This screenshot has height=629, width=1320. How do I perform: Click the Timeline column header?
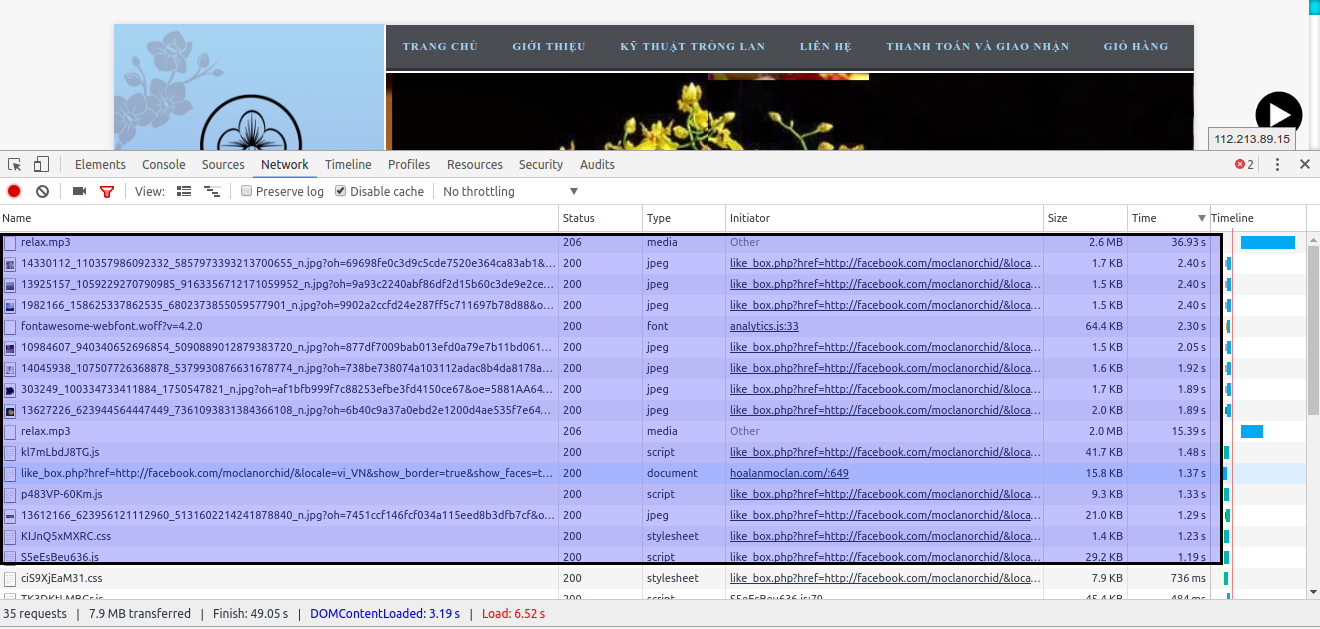point(1257,218)
